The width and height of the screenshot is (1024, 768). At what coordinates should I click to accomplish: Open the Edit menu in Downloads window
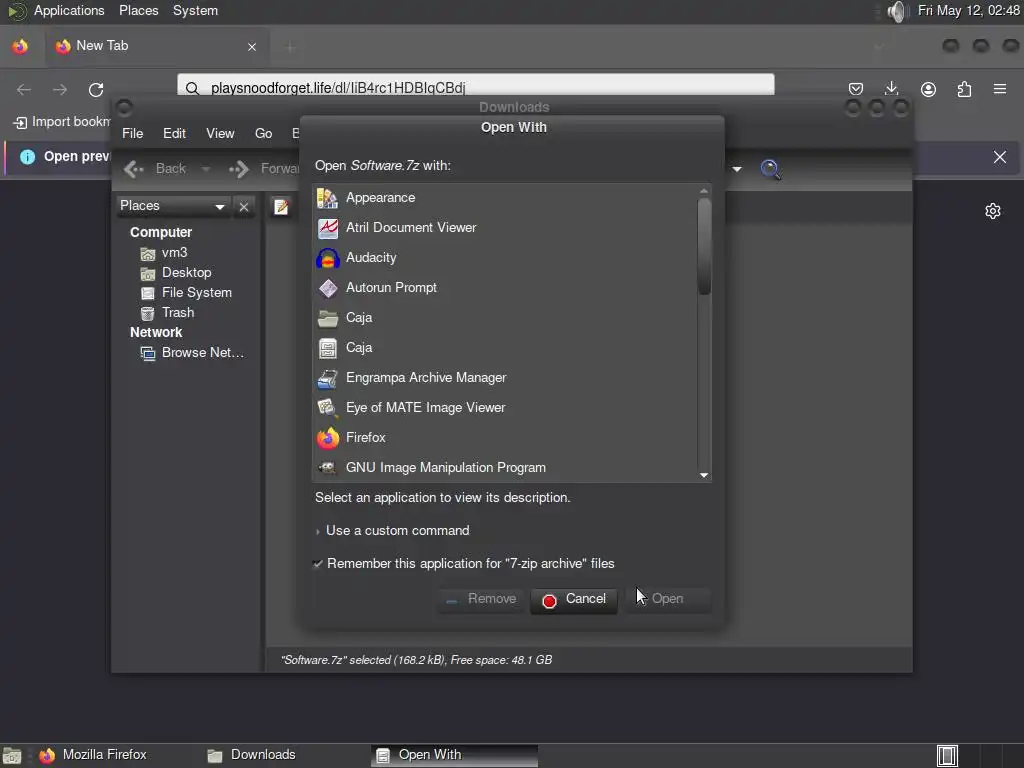coord(174,133)
